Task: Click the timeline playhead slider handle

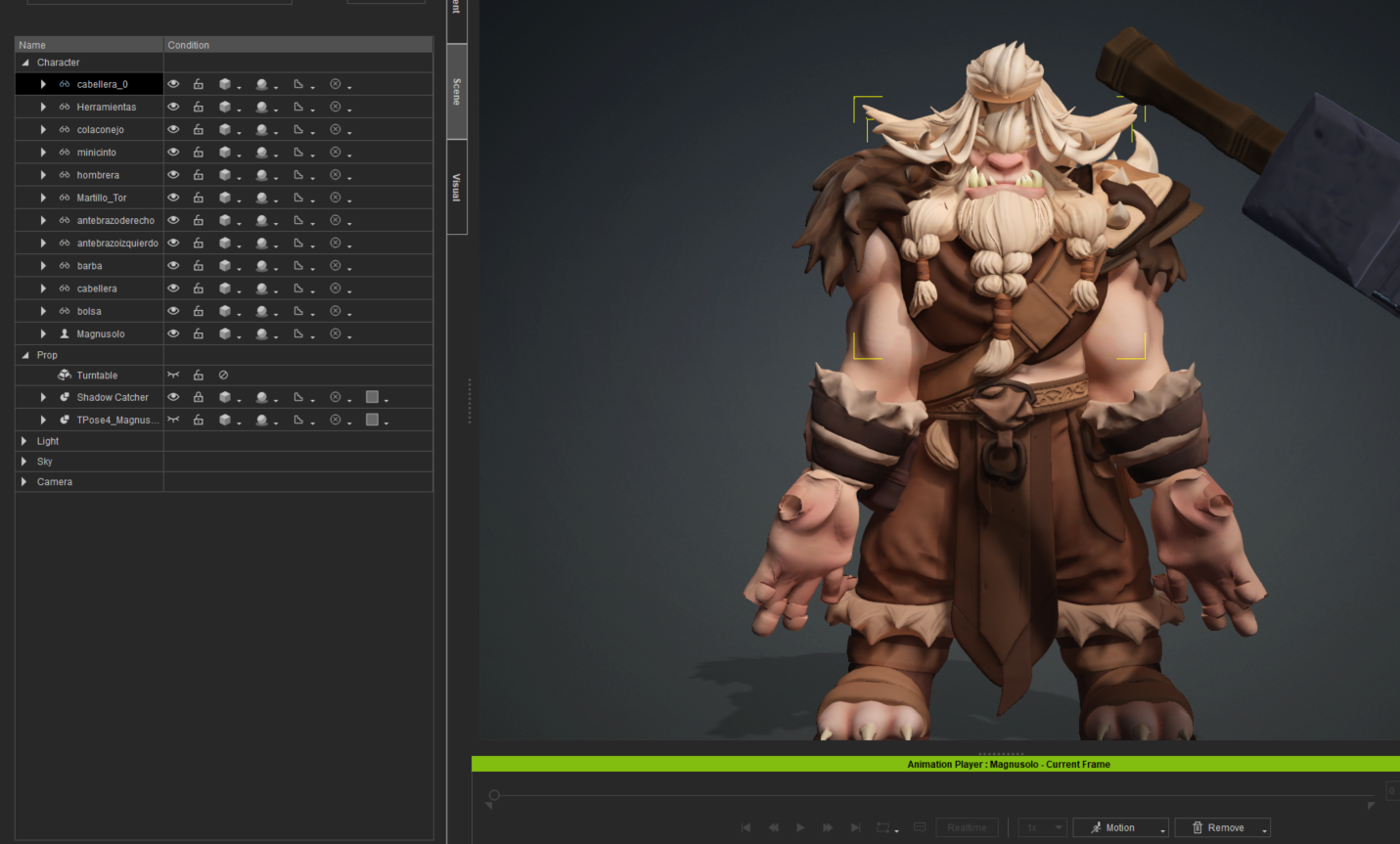Action: pyautogui.click(x=494, y=795)
